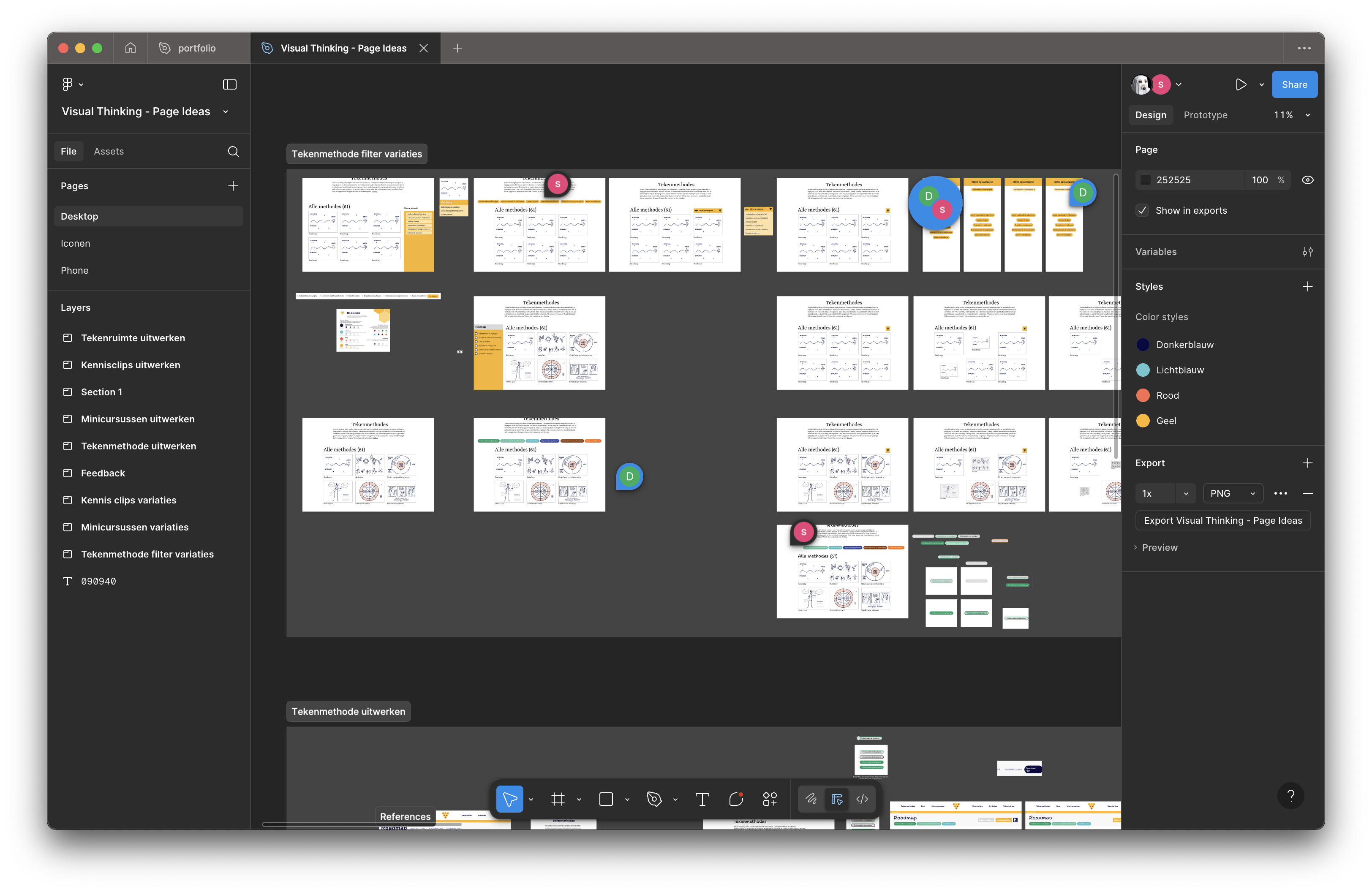Select the Frame tool
Viewport: 1372px width, 892px height.
[x=558, y=799]
